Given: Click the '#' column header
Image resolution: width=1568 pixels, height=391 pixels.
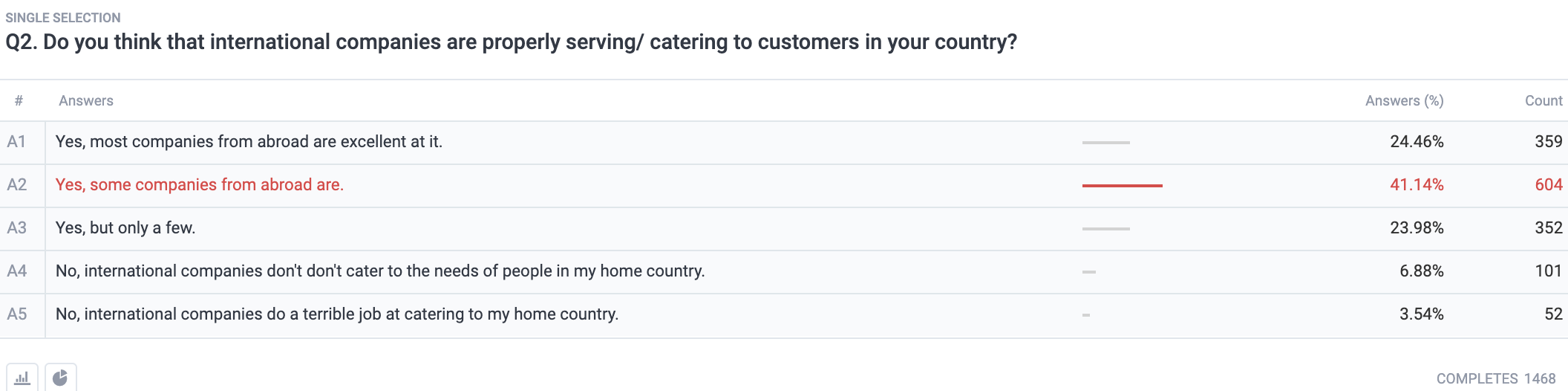Looking at the screenshot, I should coord(19,101).
